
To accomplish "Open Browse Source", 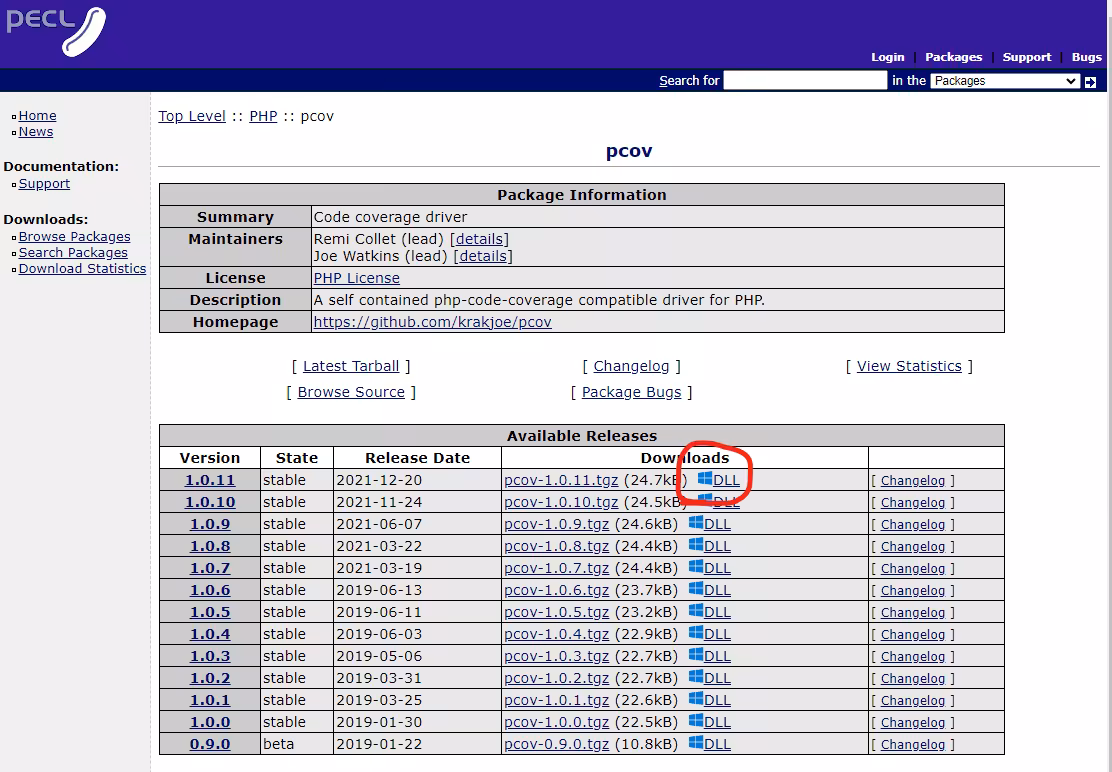I will point(351,393).
